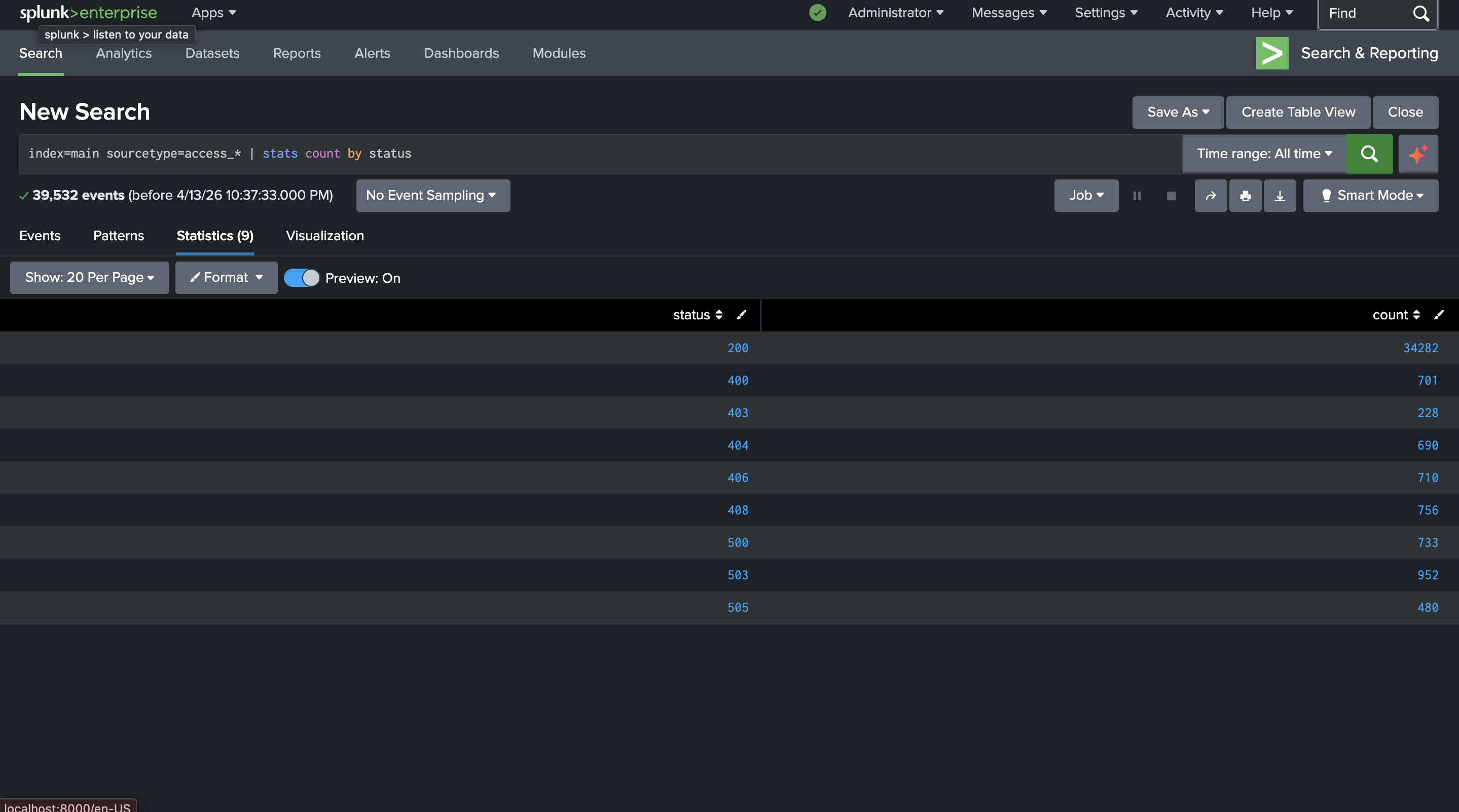Image resolution: width=1459 pixels, height=812 pixels.
Task: Click the export download icon
Action: coord(1280,196)
